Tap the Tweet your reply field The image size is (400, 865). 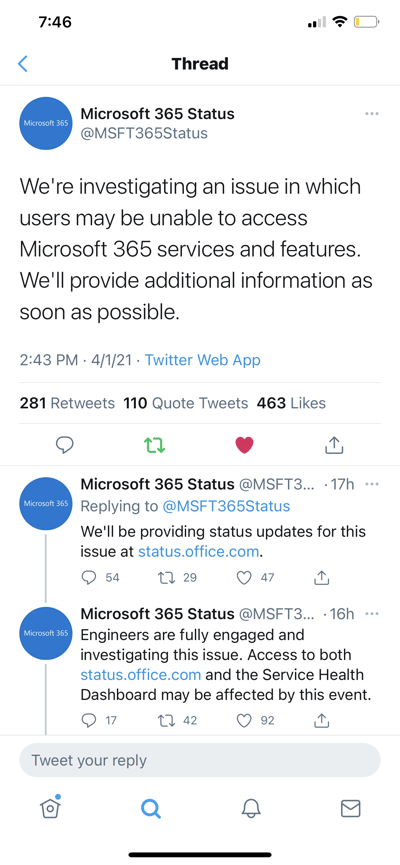point(200,760)
